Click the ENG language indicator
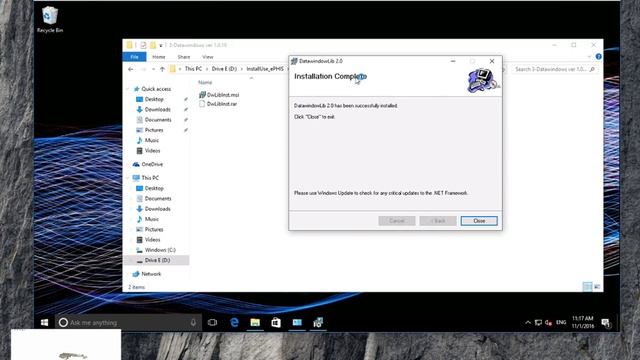640x360 pixels. point(561,322)
